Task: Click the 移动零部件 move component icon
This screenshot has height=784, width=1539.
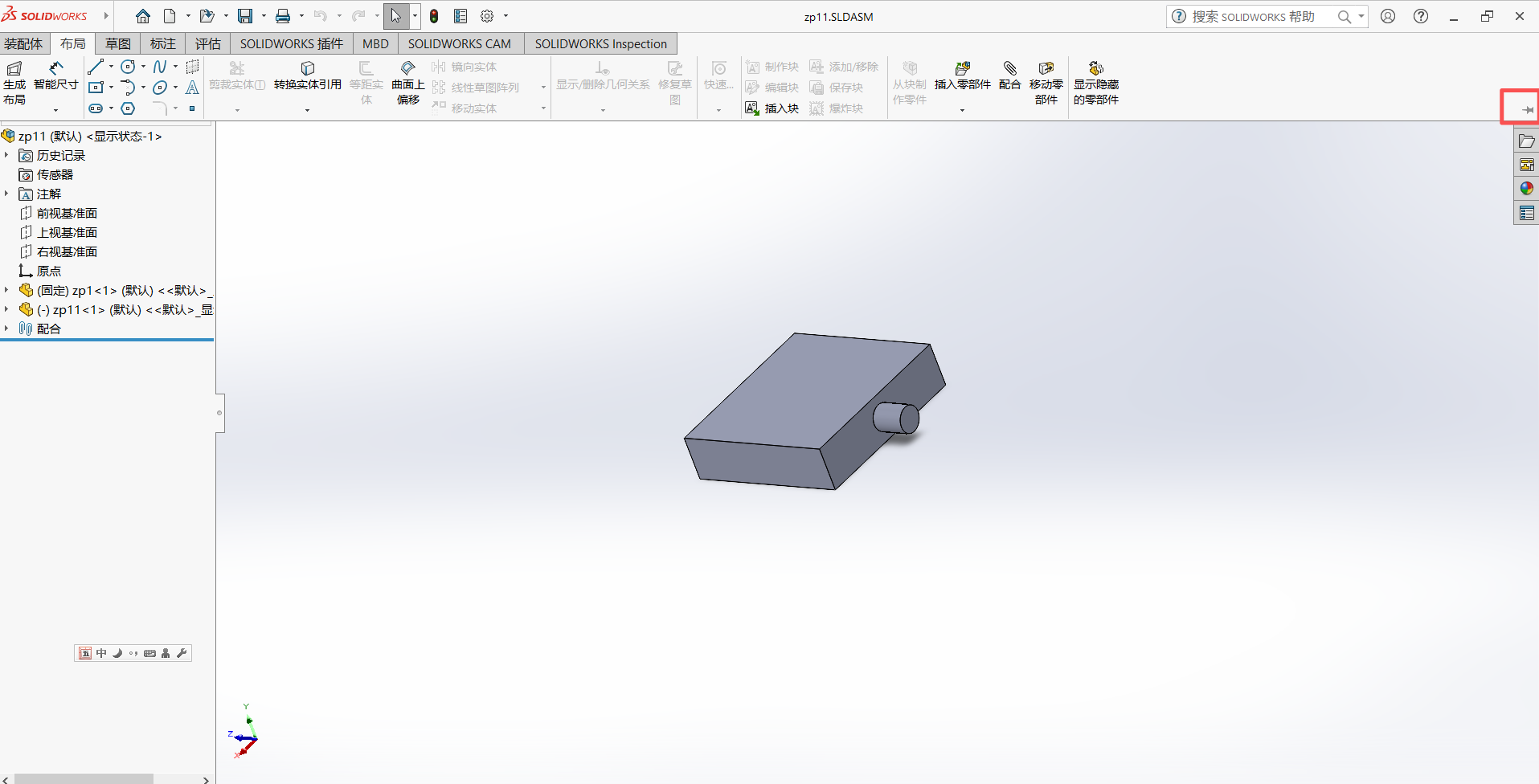Action: pyautogui.click(x=1046, y=75)
